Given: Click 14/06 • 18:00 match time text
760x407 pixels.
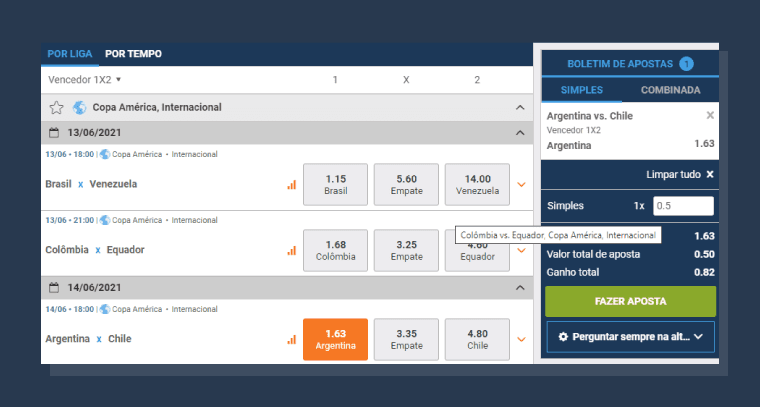Looking at the screenshot, I should click(x=70, y=309).
